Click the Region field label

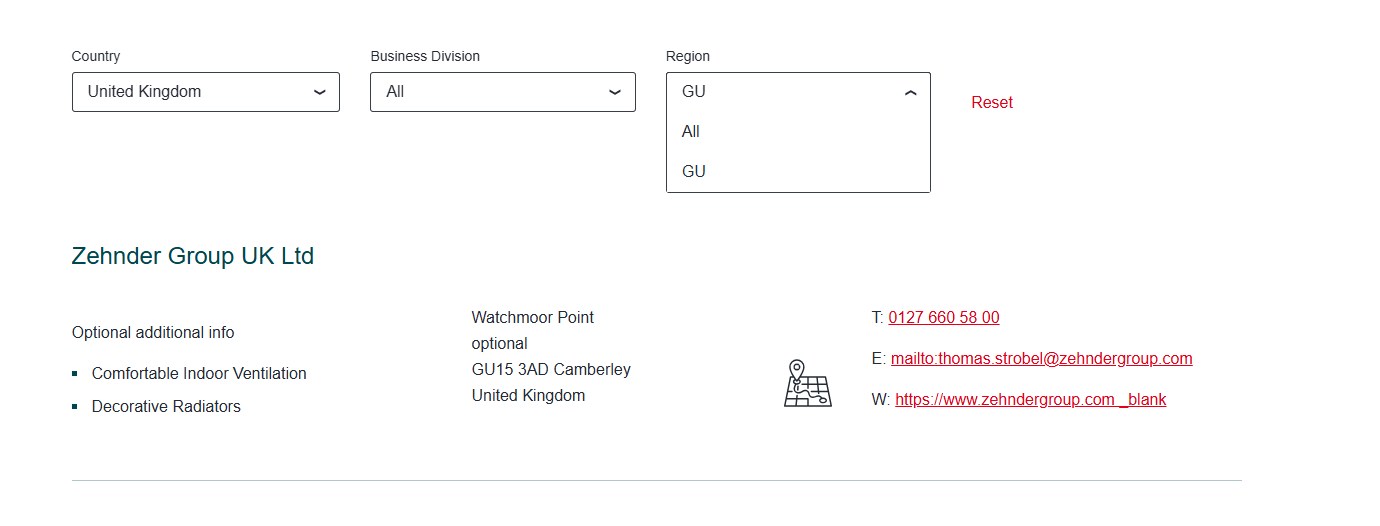point(688,57)
